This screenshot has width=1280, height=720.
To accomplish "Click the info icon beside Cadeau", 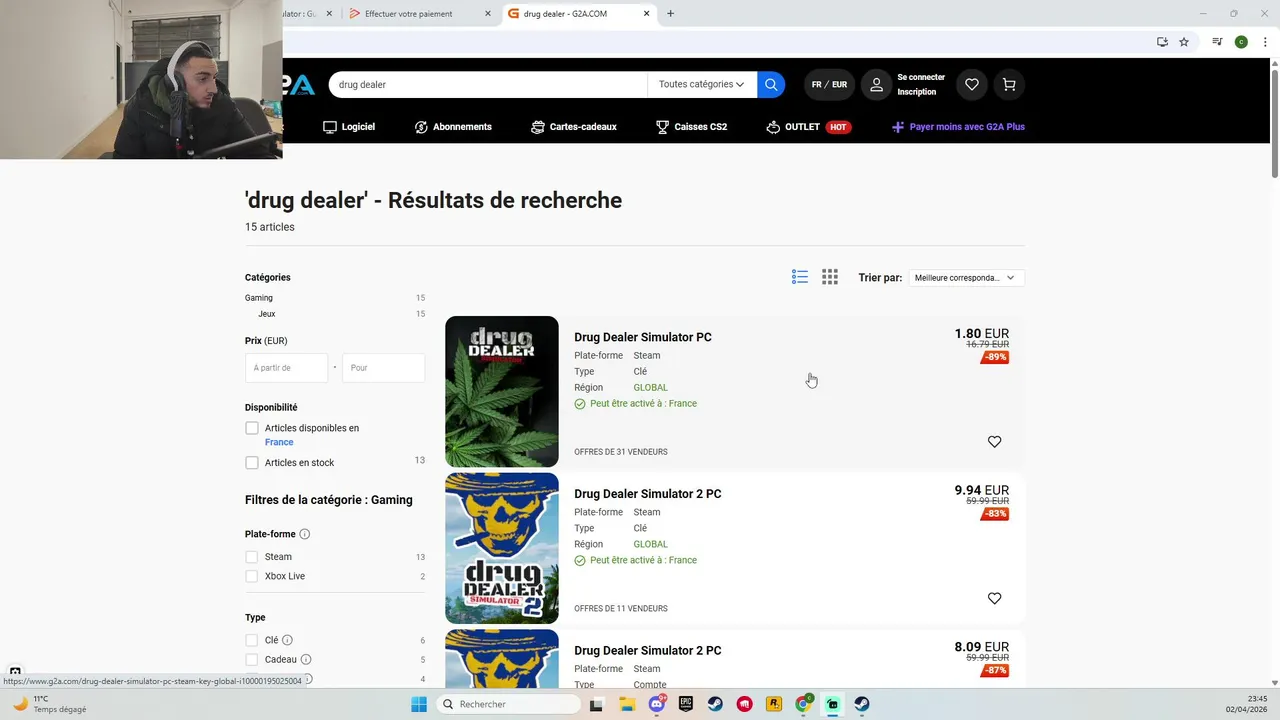I will tap(306, 660).
